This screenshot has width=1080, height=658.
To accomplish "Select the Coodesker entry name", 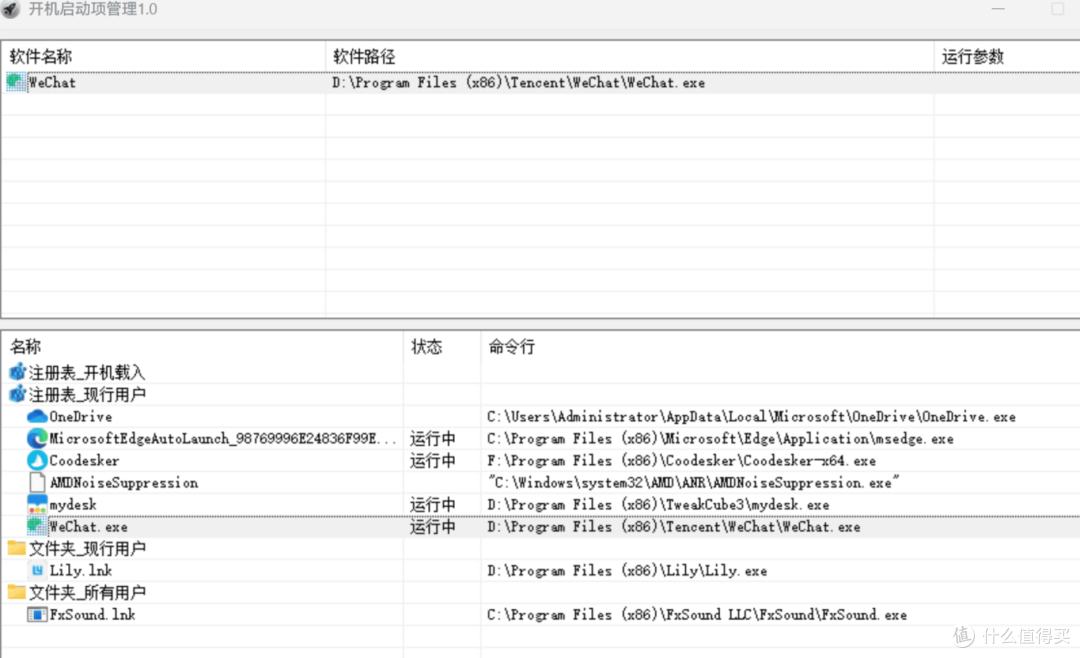I will pos(84,461).
